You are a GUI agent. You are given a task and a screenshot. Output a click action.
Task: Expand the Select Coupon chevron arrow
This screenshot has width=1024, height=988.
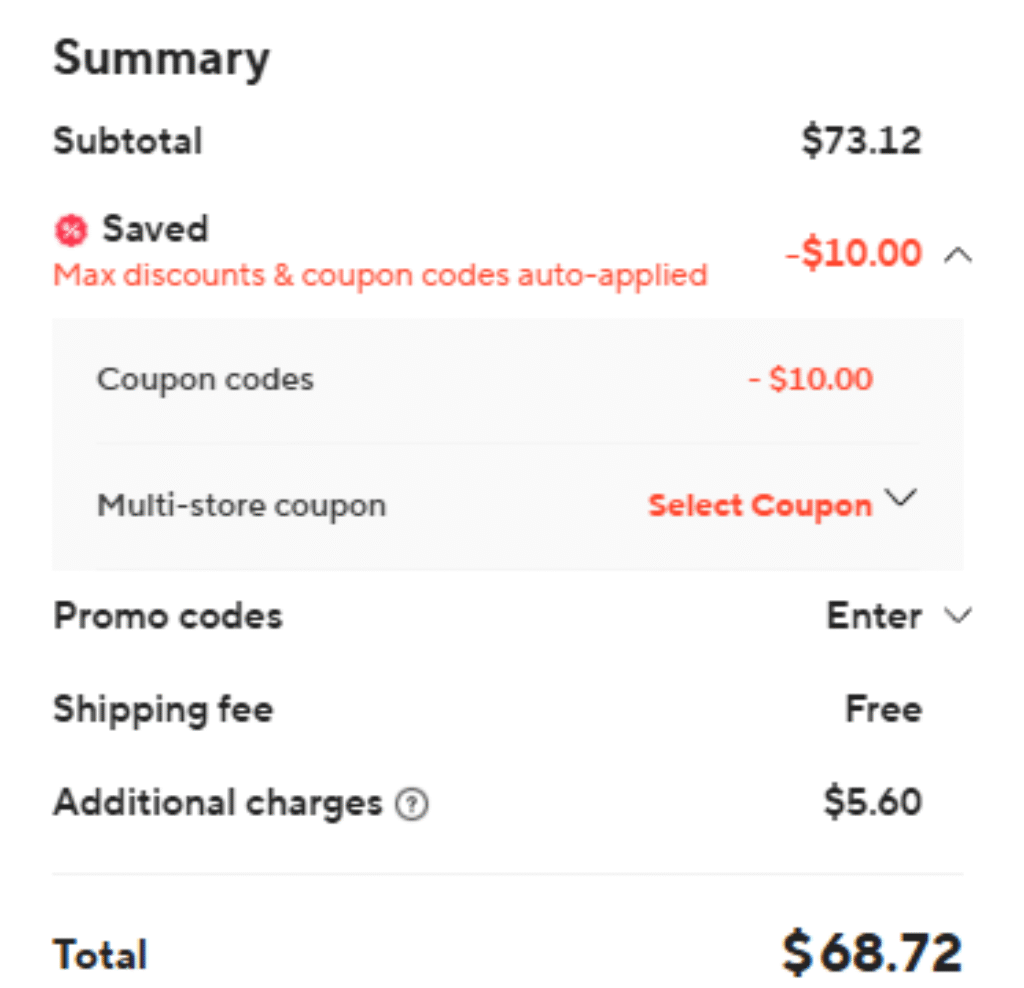[x=901, y=498]
